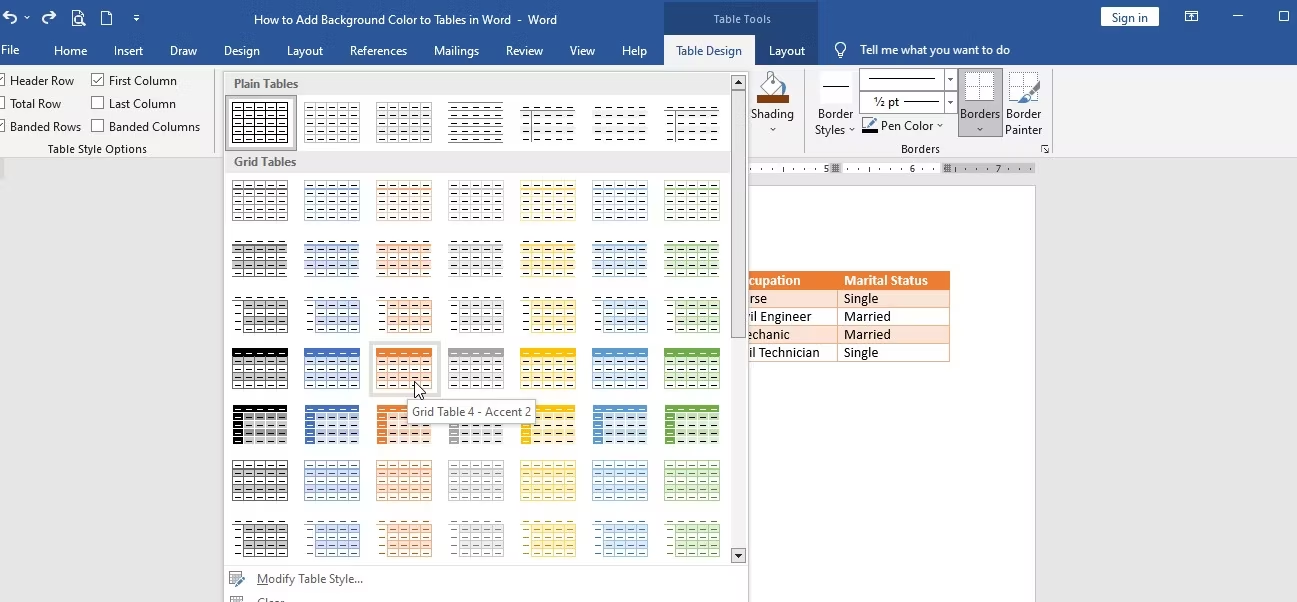
Task: Open the Border Styles dropdown arrow
Action: pyautogui.click(x=851, y=130)
